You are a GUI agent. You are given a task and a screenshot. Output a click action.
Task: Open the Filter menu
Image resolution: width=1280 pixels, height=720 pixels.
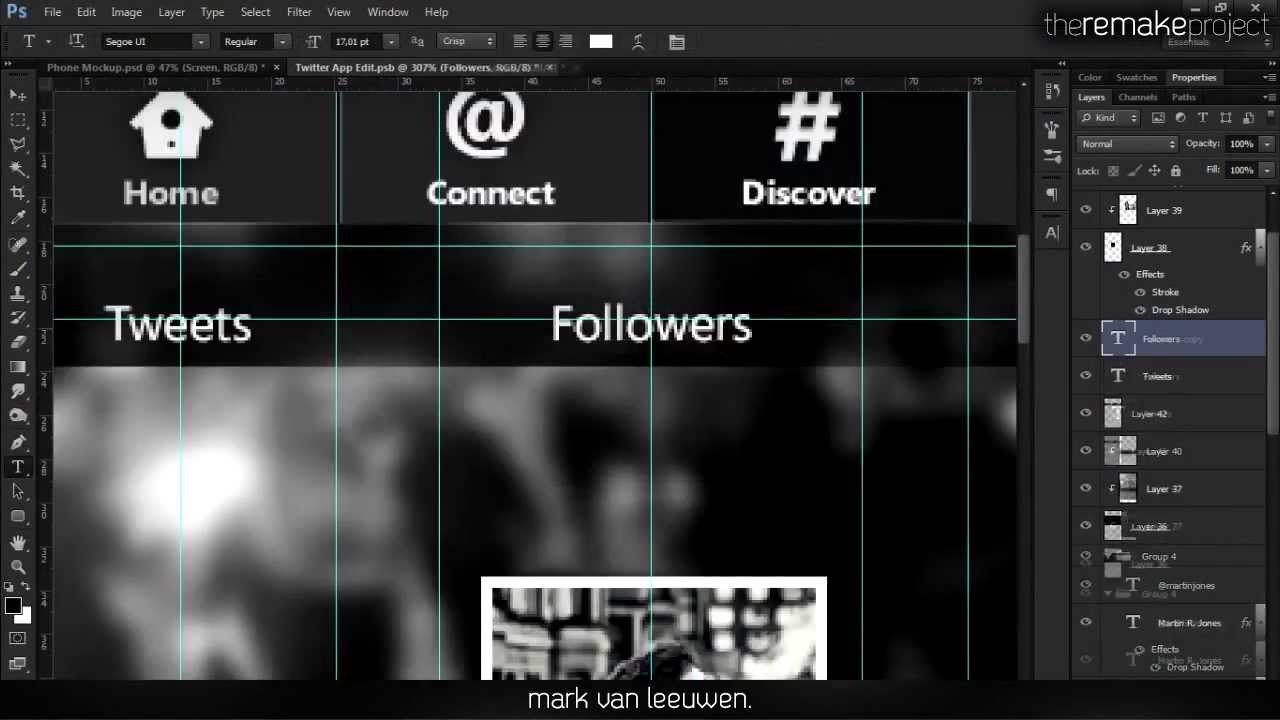coord(299,12)
